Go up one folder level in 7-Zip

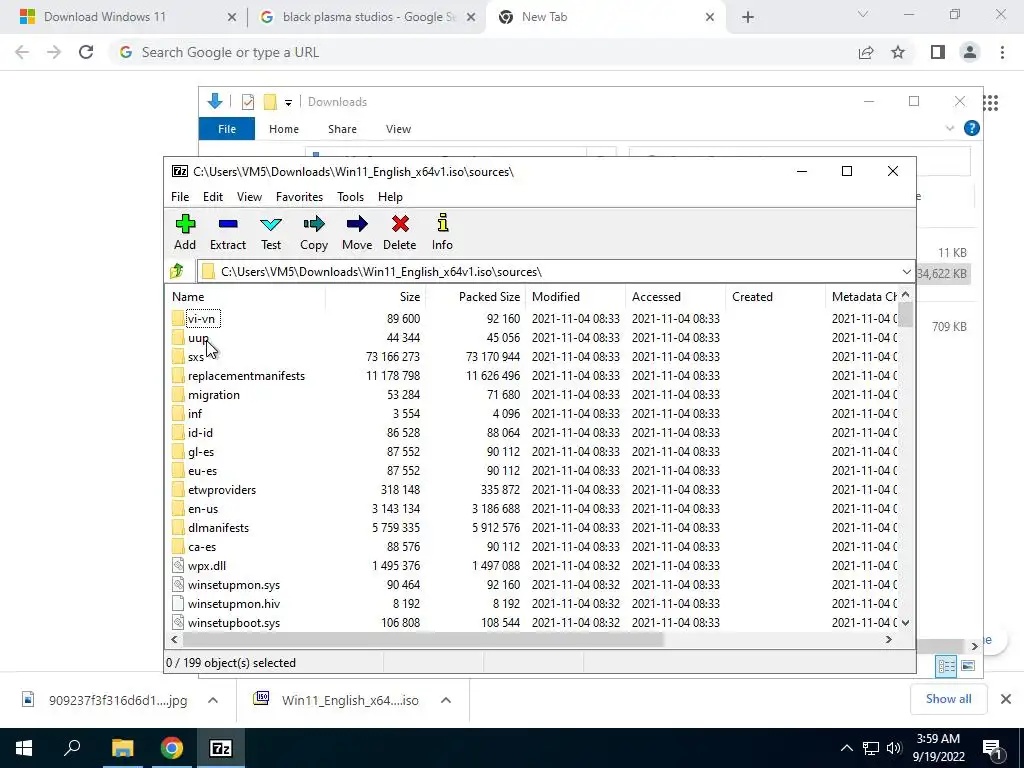(177, 271)
